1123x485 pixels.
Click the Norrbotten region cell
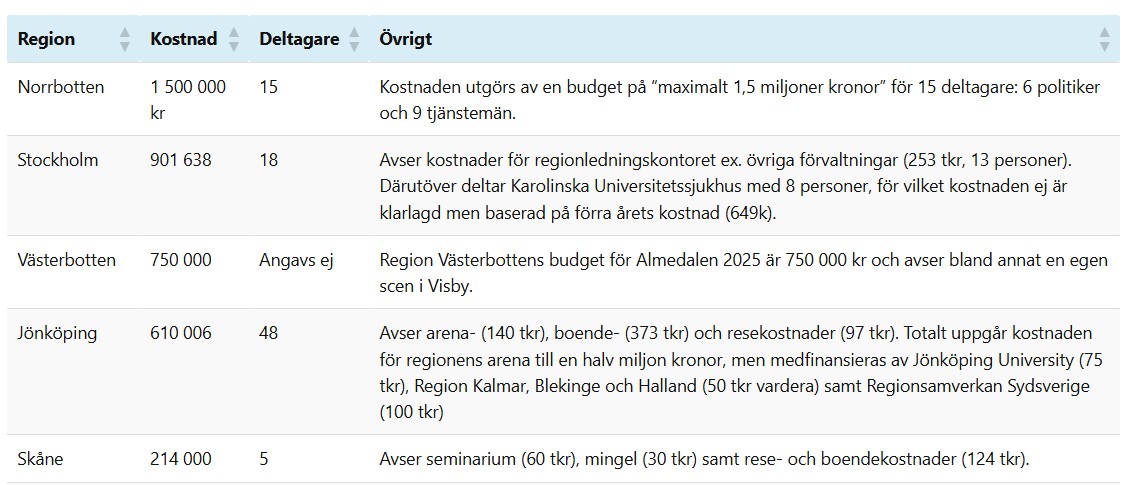[x=61, y=87]
